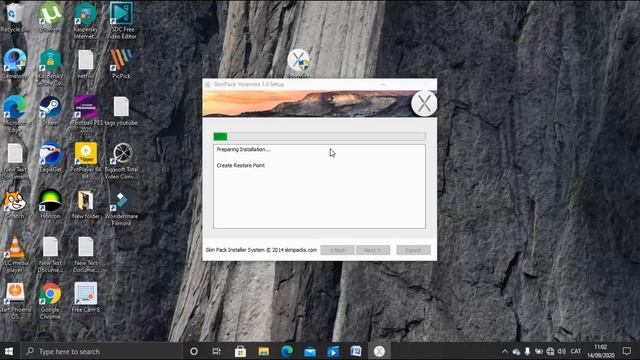Expand hidden system tray icons
Screen dimensions: 640x360
tap(505, 351)
